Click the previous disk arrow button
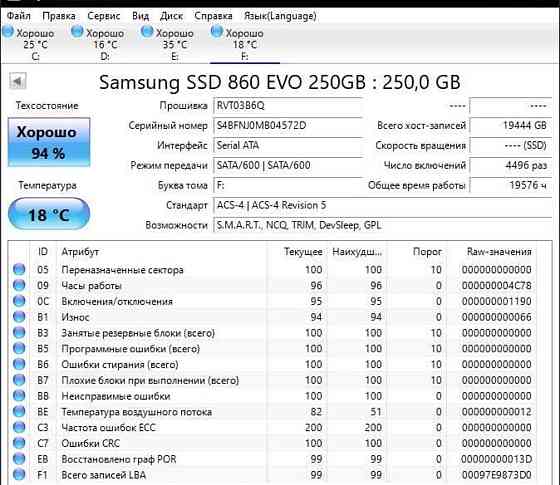The height and width of the screenshot is (485, 560). 18,81
